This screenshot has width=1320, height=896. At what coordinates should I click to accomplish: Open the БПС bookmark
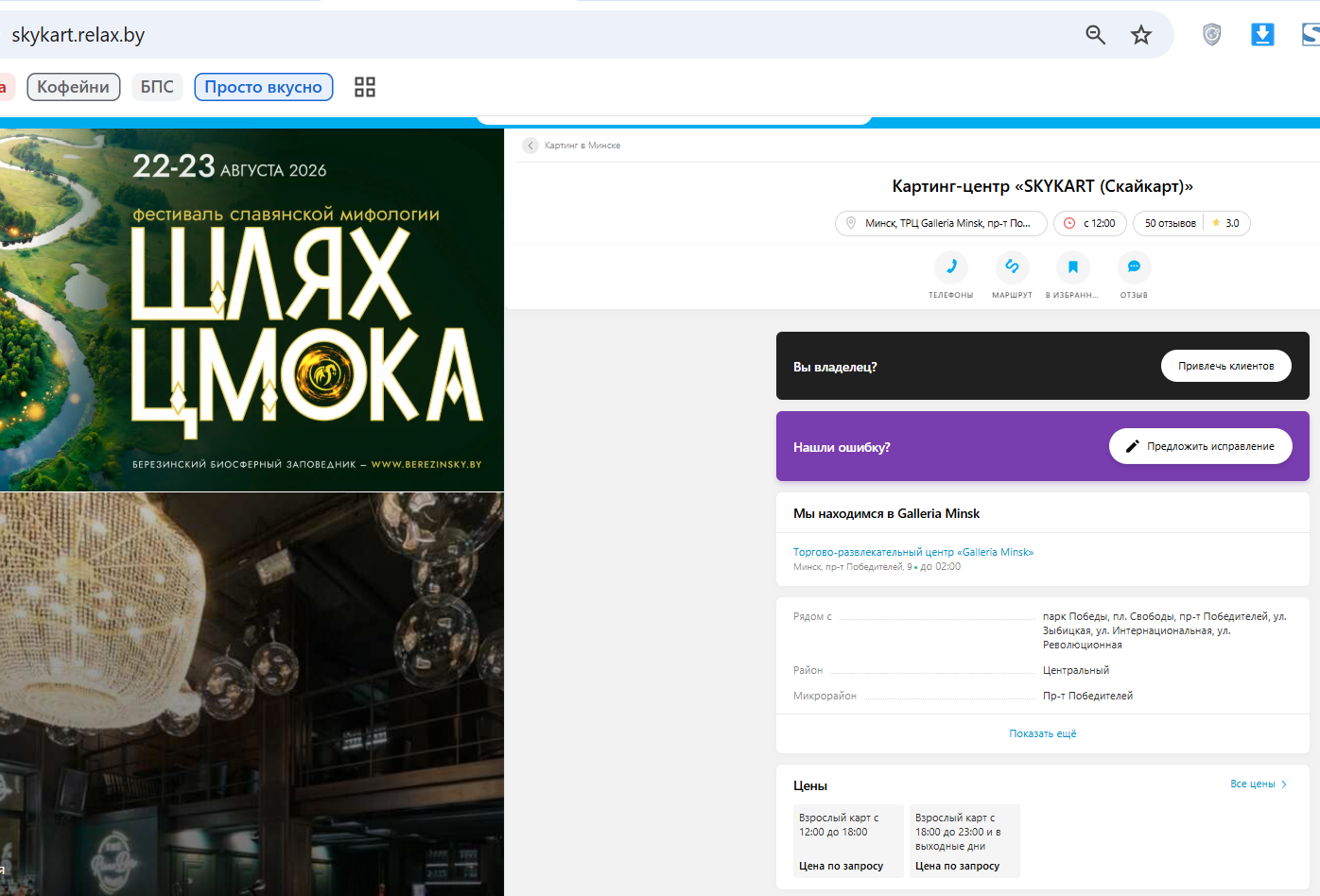coord(157,87)
